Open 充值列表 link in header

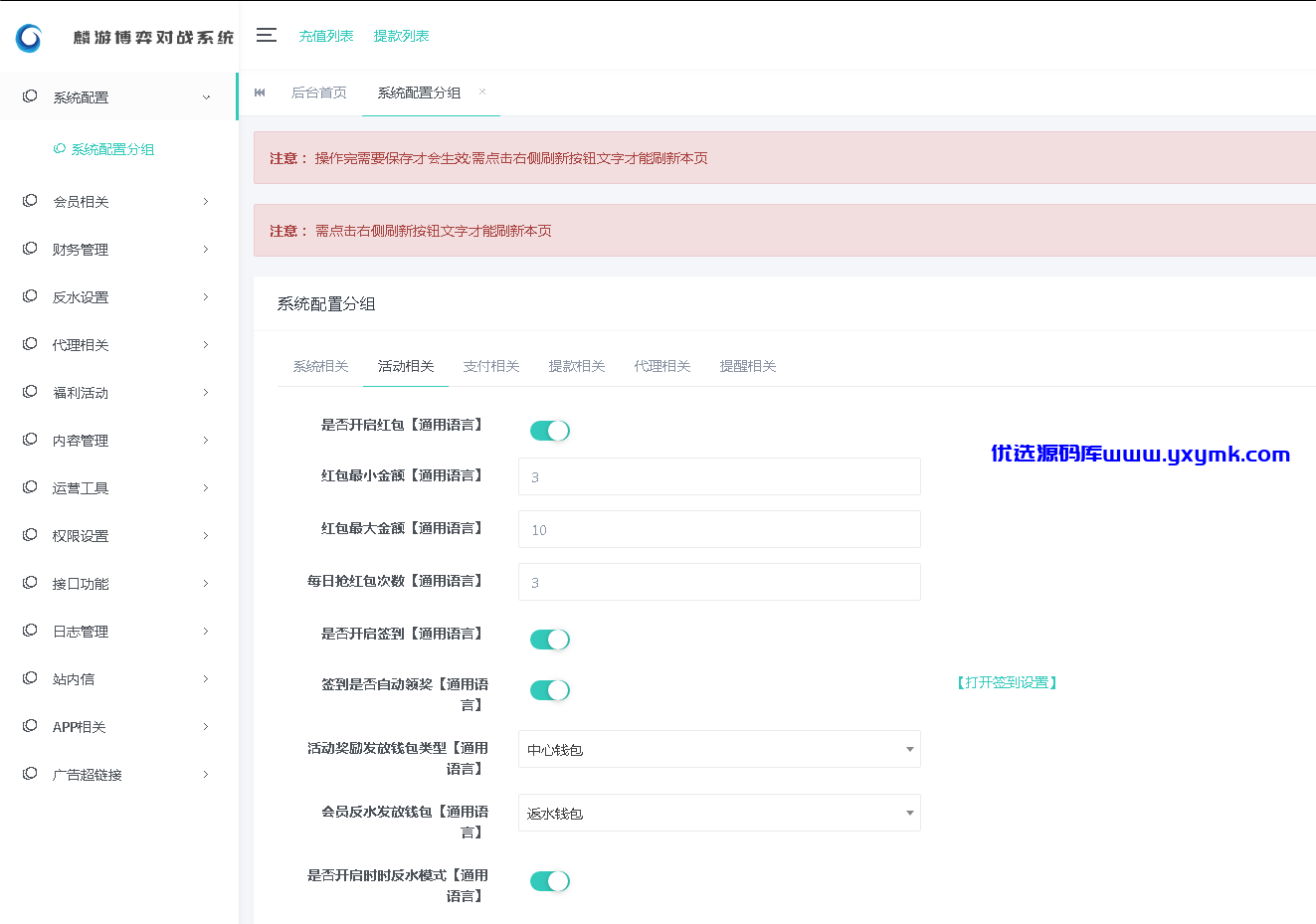click(x=326, y=36)
